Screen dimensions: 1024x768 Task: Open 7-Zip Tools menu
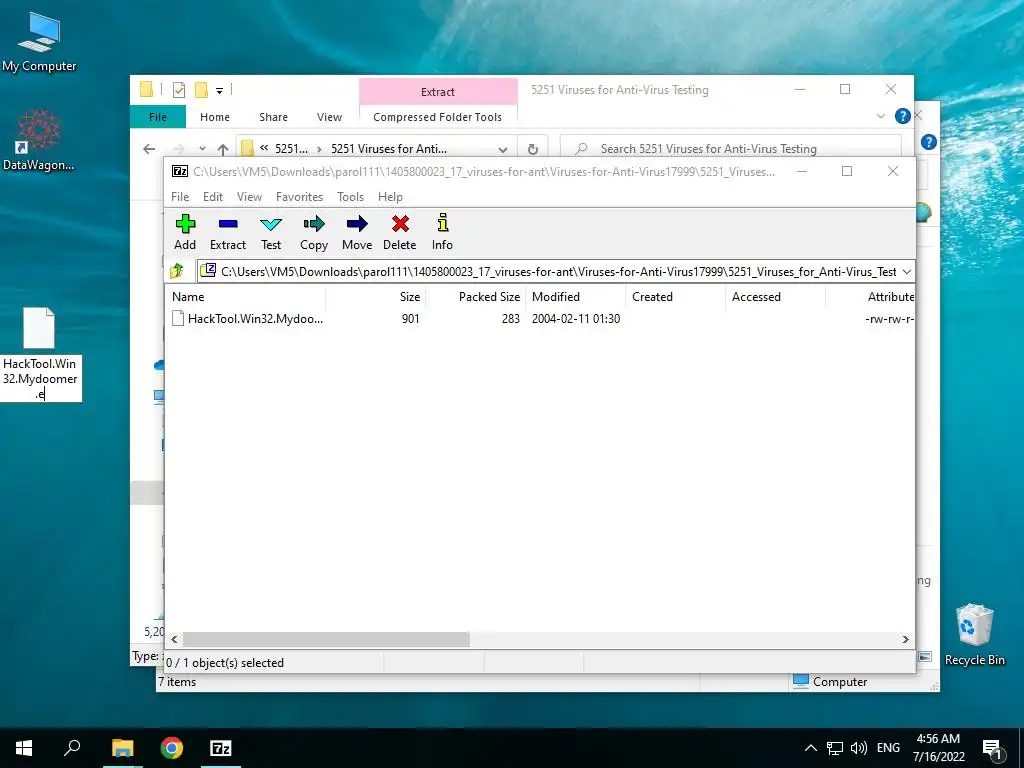[x=350, y=197]
